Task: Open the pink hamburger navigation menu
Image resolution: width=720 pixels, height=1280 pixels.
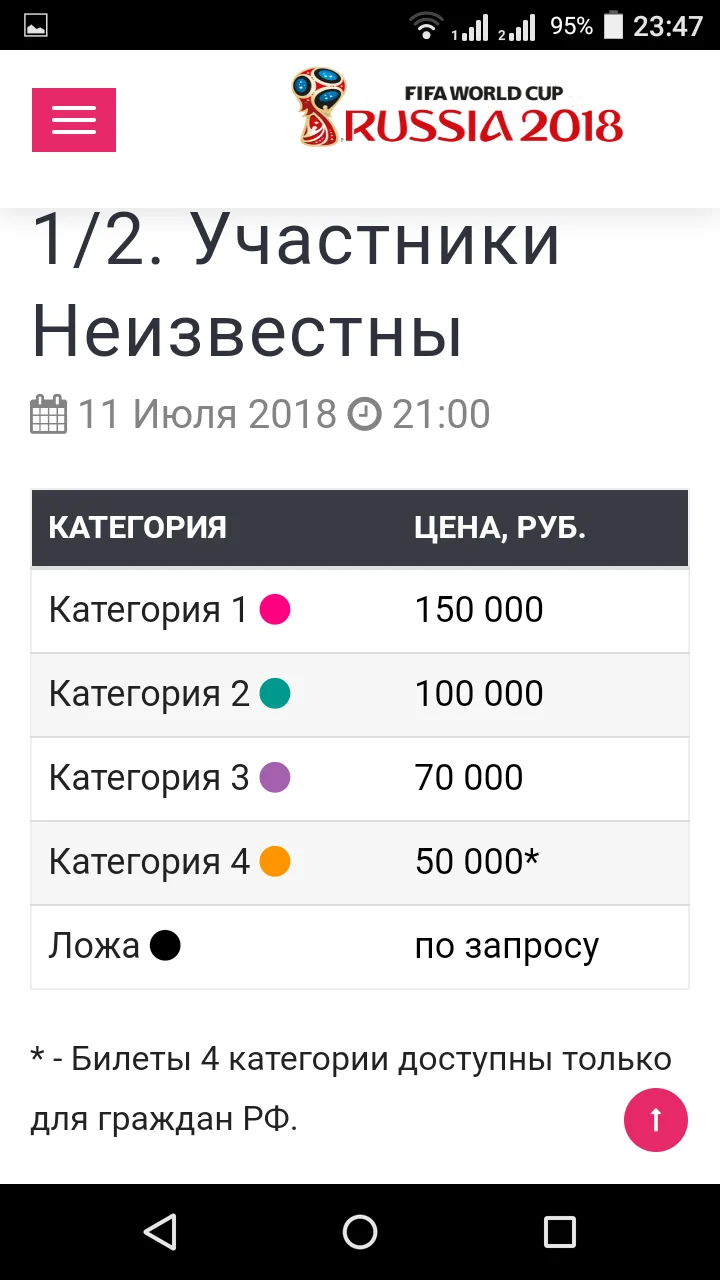Action: point(73,120)
